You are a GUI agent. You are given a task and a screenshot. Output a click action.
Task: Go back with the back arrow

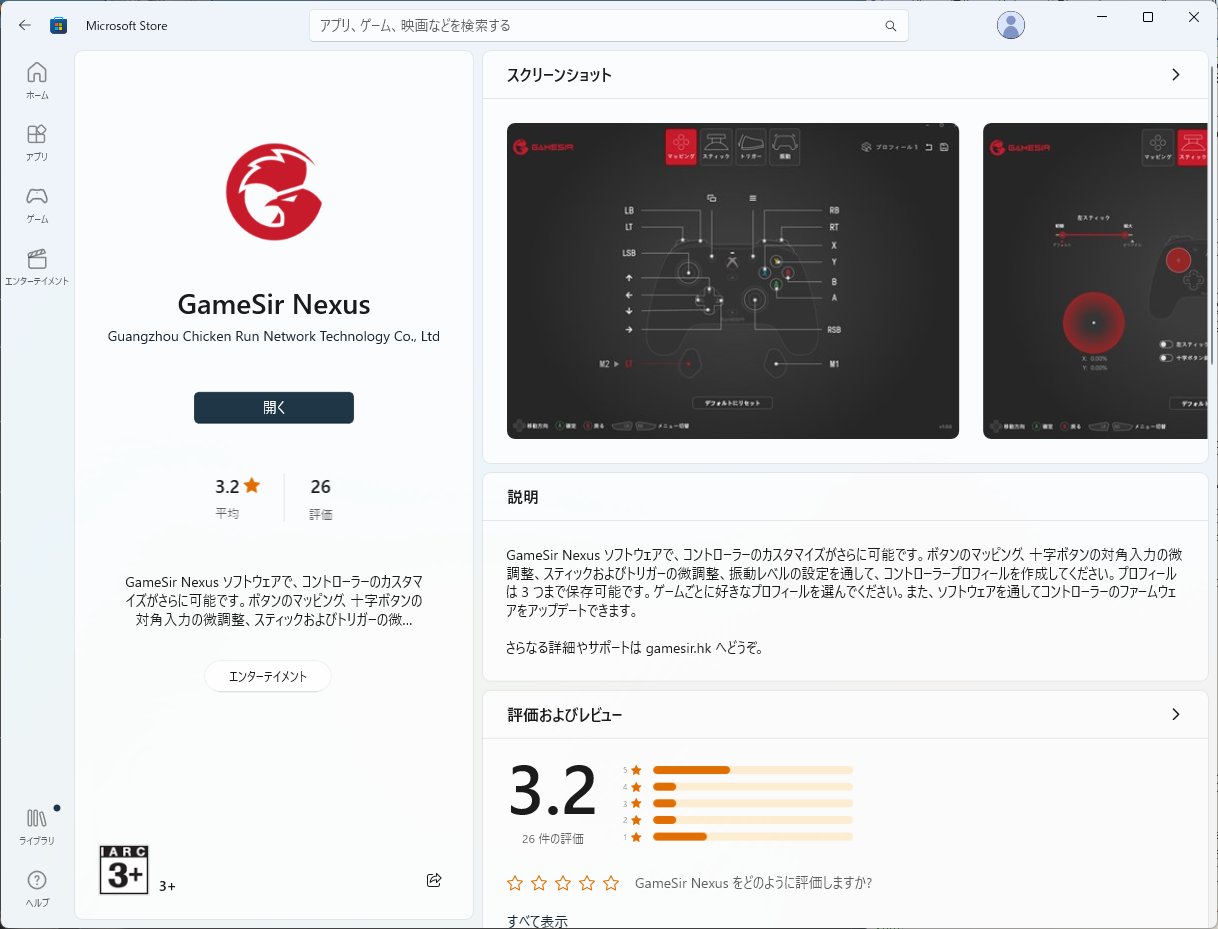(24, 25)
